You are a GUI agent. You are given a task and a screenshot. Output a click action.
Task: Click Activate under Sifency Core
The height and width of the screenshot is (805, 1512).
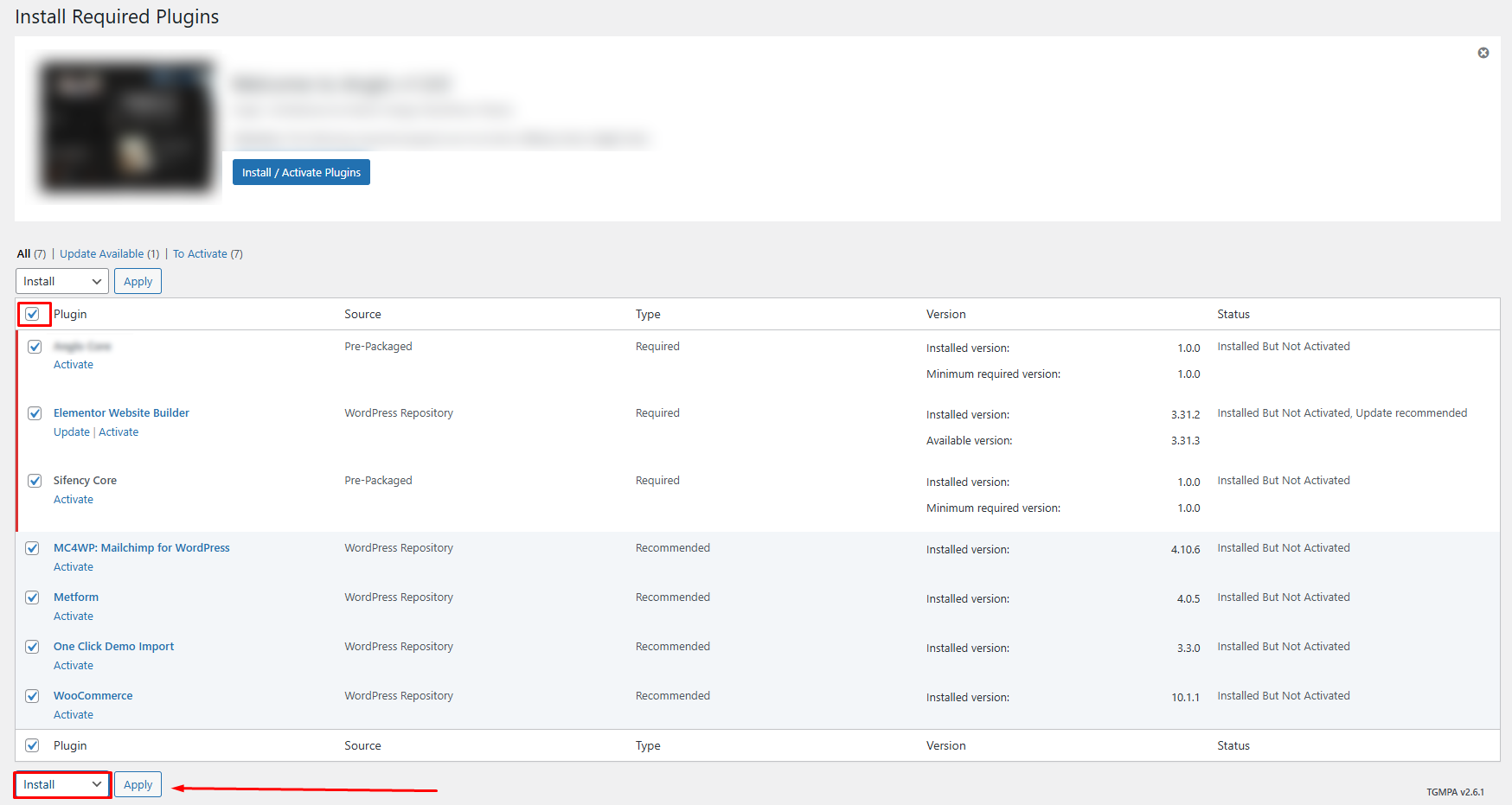(74, 500)
